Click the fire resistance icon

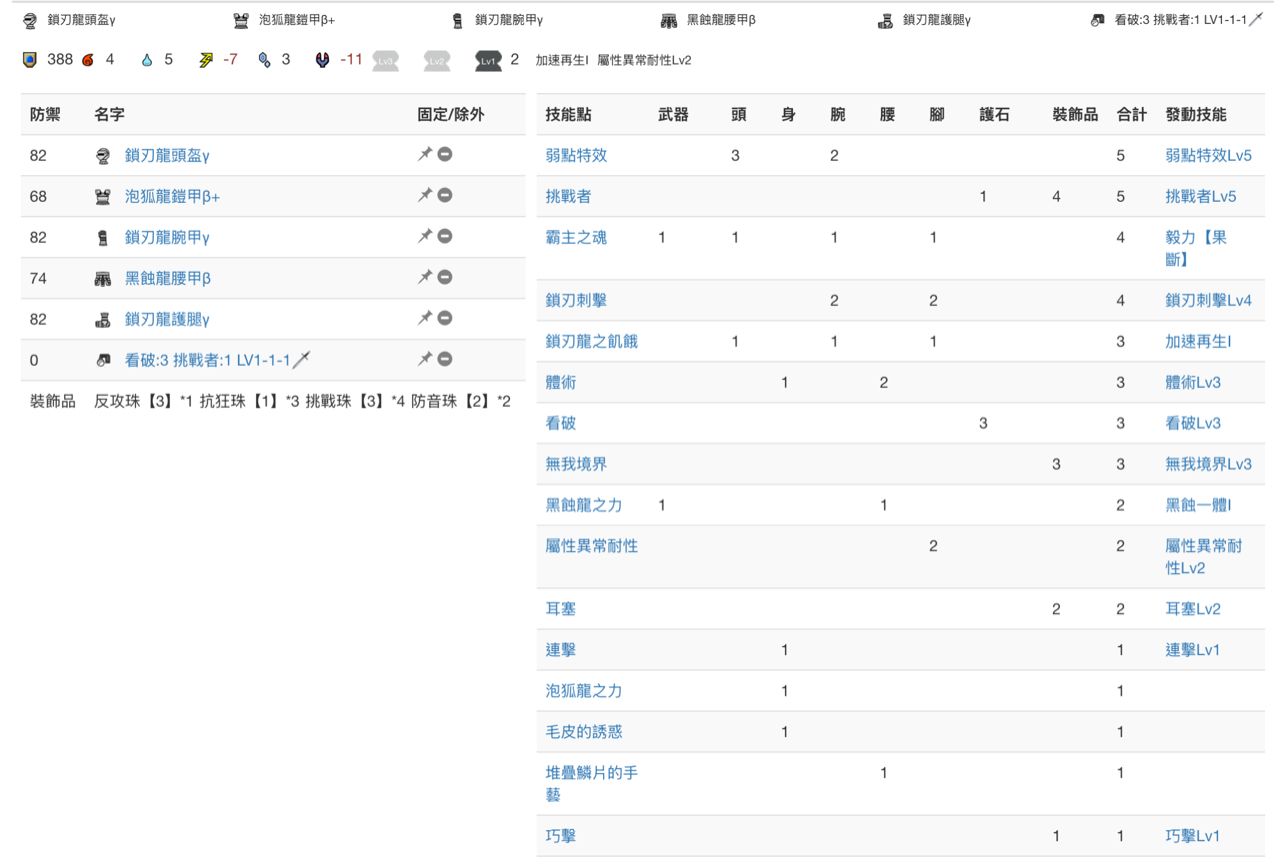click(88, 60)
